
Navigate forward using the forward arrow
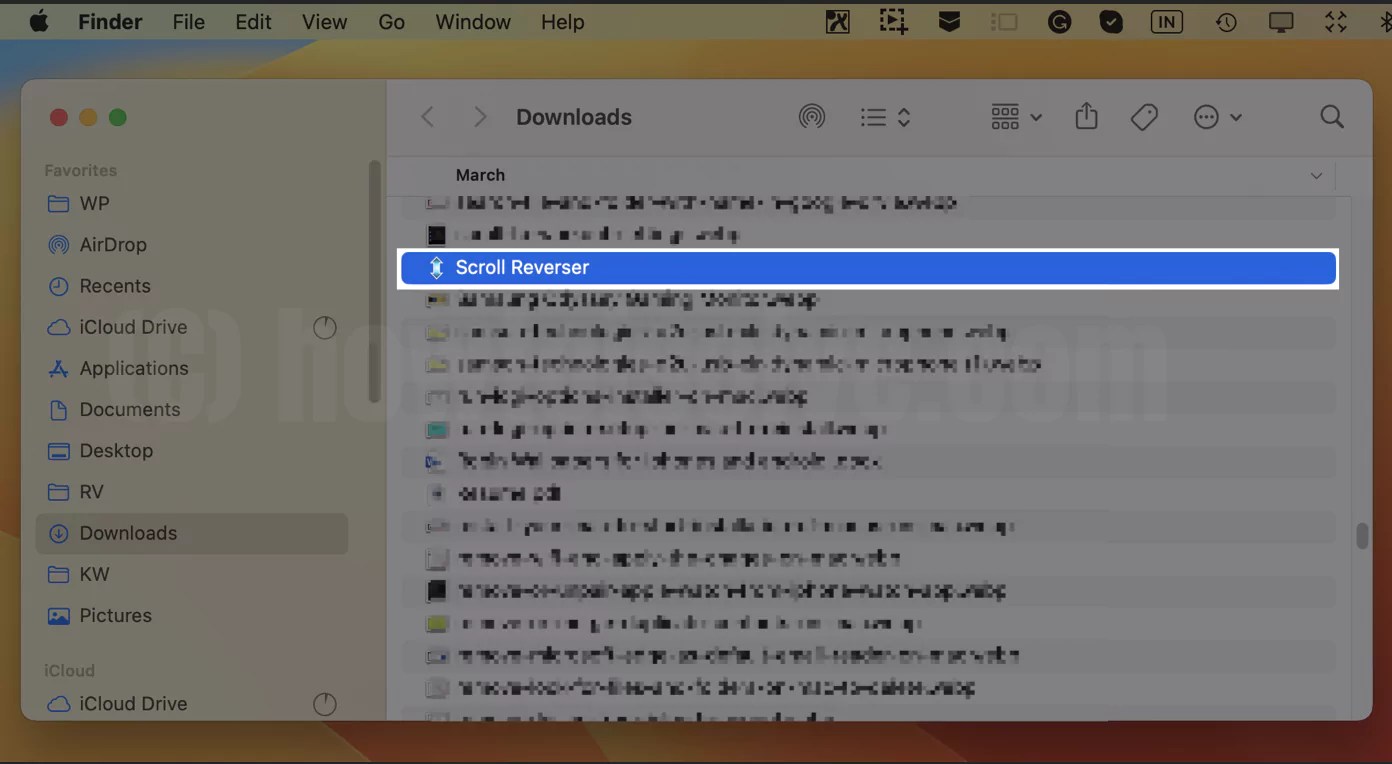pos(479,116)
